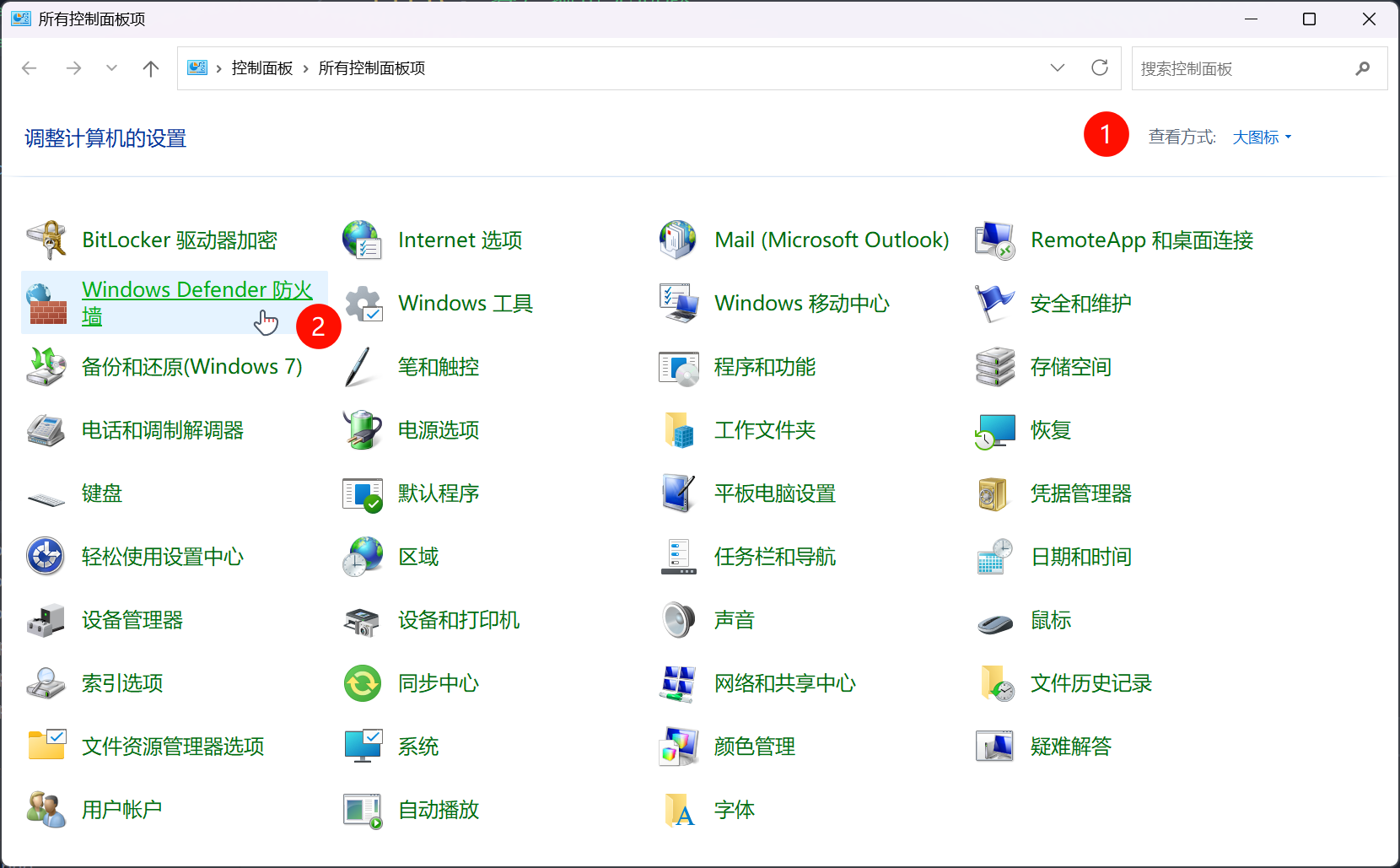
Task: Select 所有控制面板项 breadcrumb segment
Action: (371, 68)
